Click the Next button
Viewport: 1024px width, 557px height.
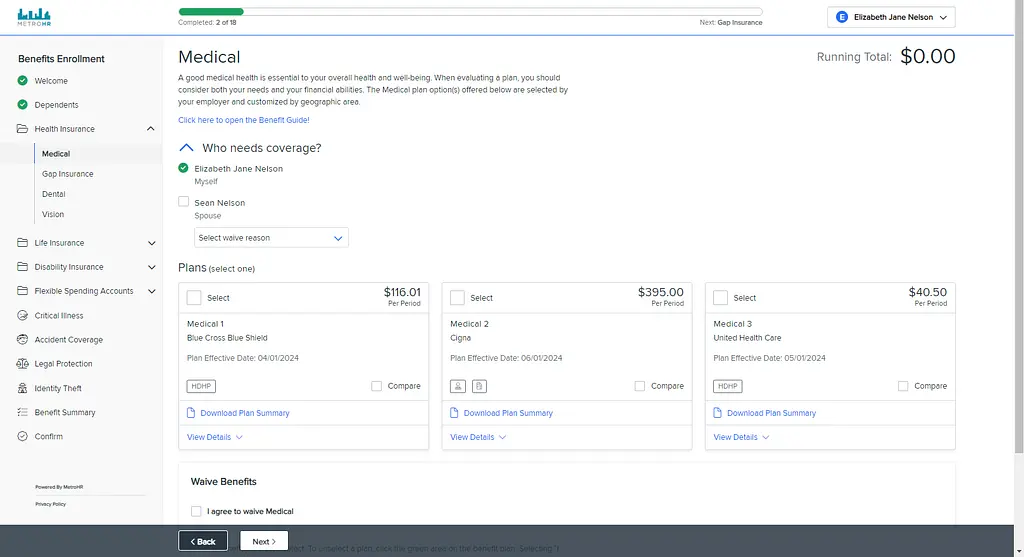tap(264, 541)
